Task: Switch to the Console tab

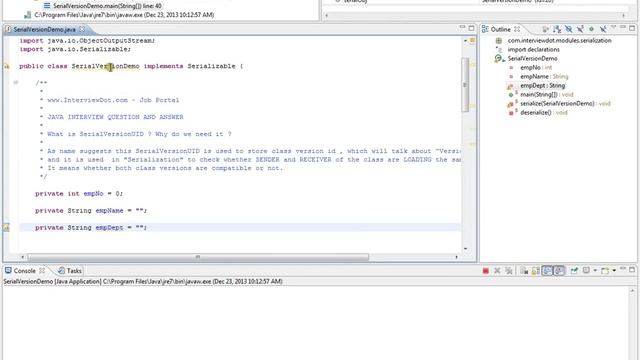Action: (24, 271)
